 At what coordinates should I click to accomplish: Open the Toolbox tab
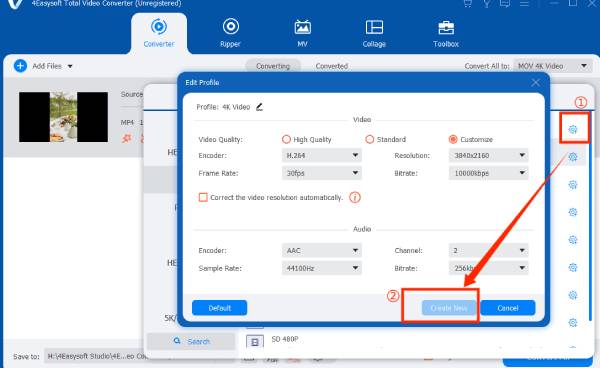tap(446, 34)
